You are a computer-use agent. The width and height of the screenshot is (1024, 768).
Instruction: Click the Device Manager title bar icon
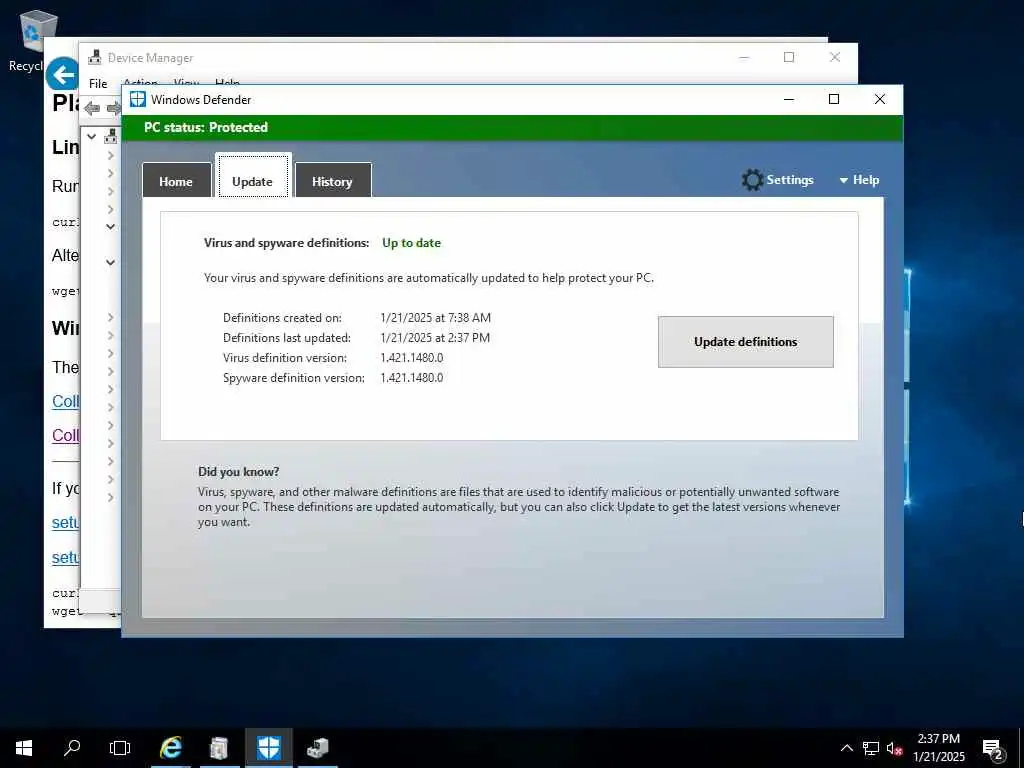(95, 57)
